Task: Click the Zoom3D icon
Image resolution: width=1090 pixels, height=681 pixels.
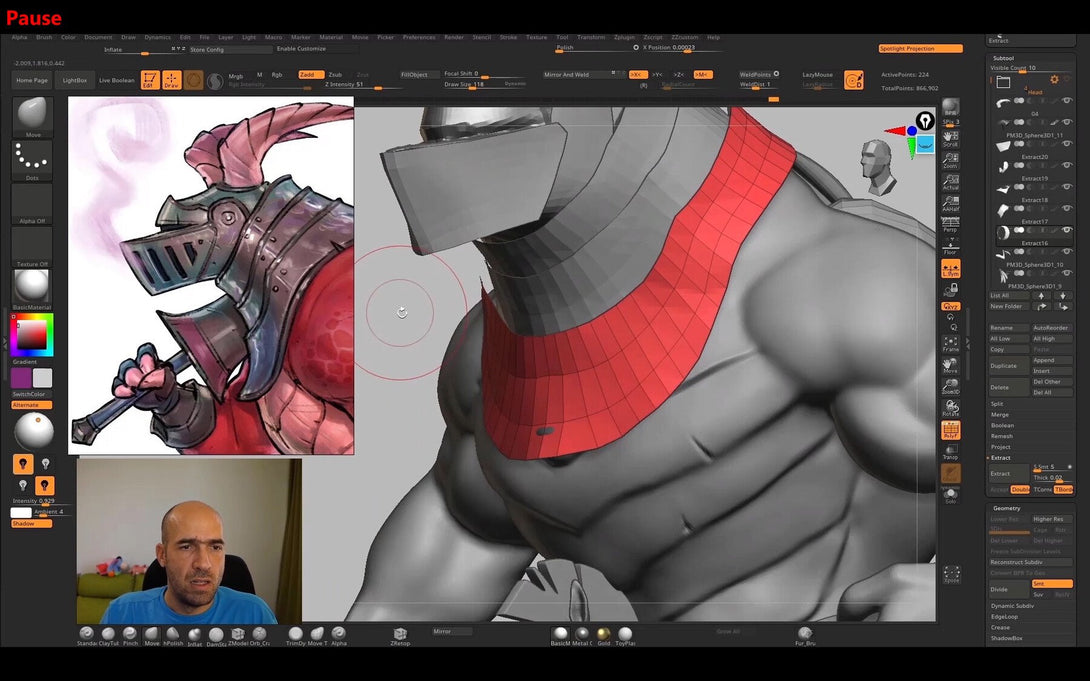Action: 950,387
